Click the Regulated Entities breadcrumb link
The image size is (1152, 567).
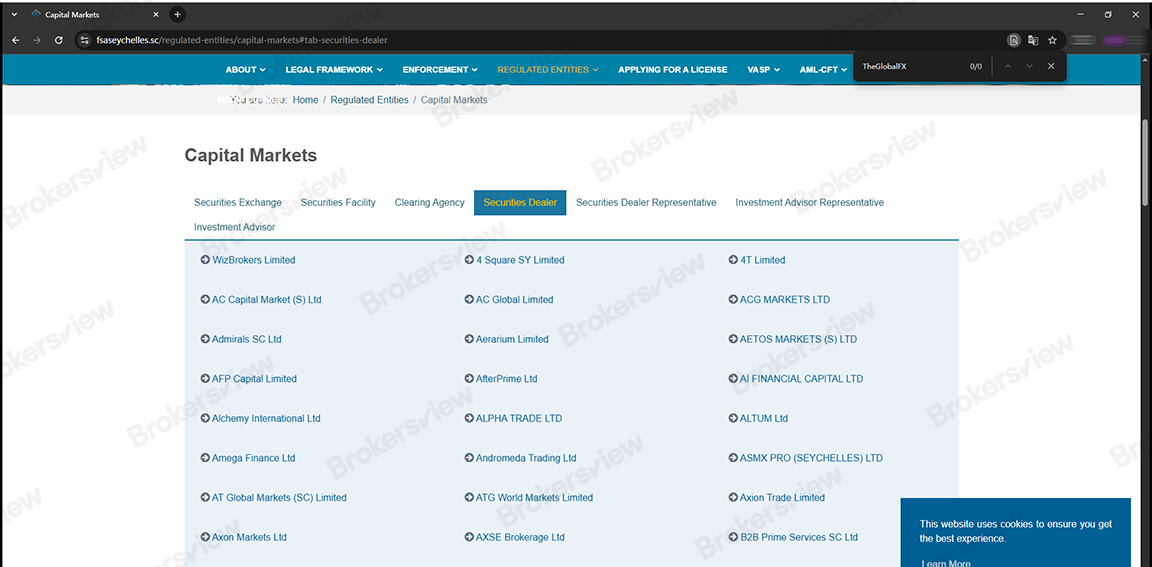(x=370, y=100)
